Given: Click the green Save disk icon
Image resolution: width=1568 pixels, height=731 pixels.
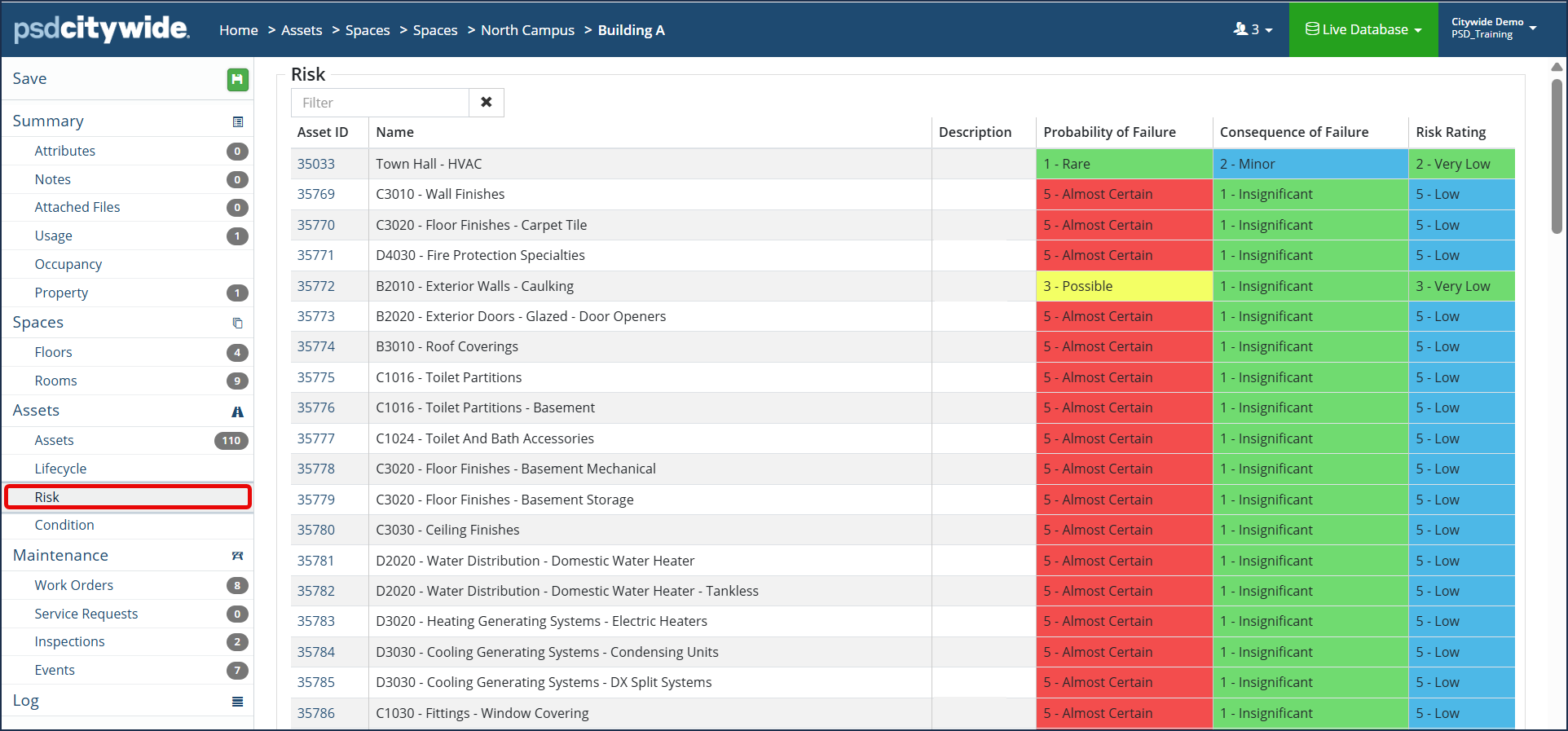Looking at the screenshot, I should 237,79.
